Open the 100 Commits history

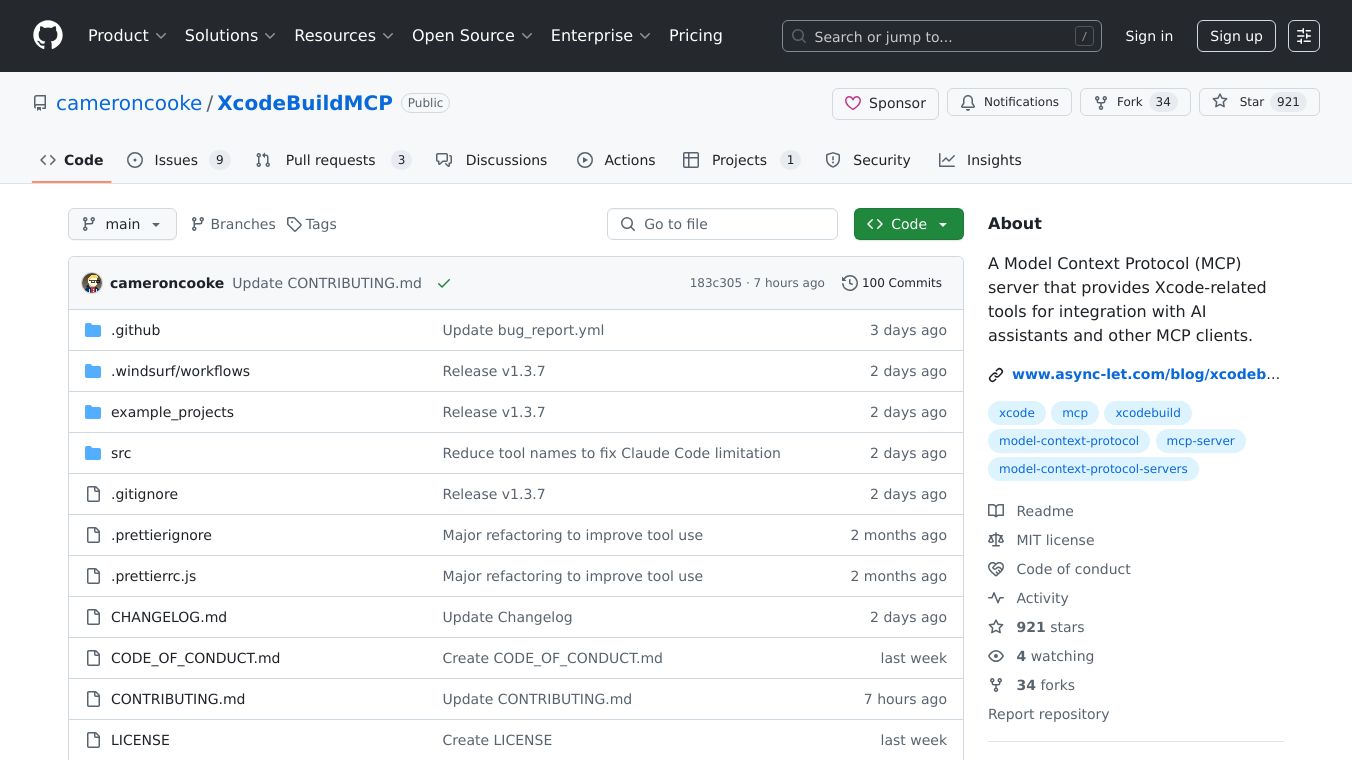[x=892, y=283]
